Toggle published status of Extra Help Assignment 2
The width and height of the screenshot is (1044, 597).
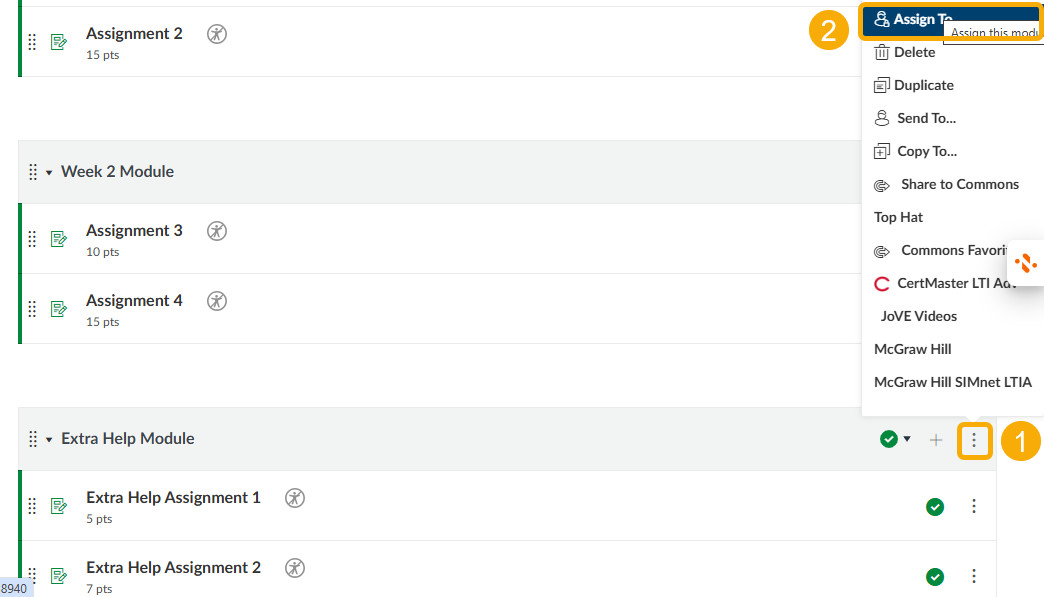click(935, 577)
